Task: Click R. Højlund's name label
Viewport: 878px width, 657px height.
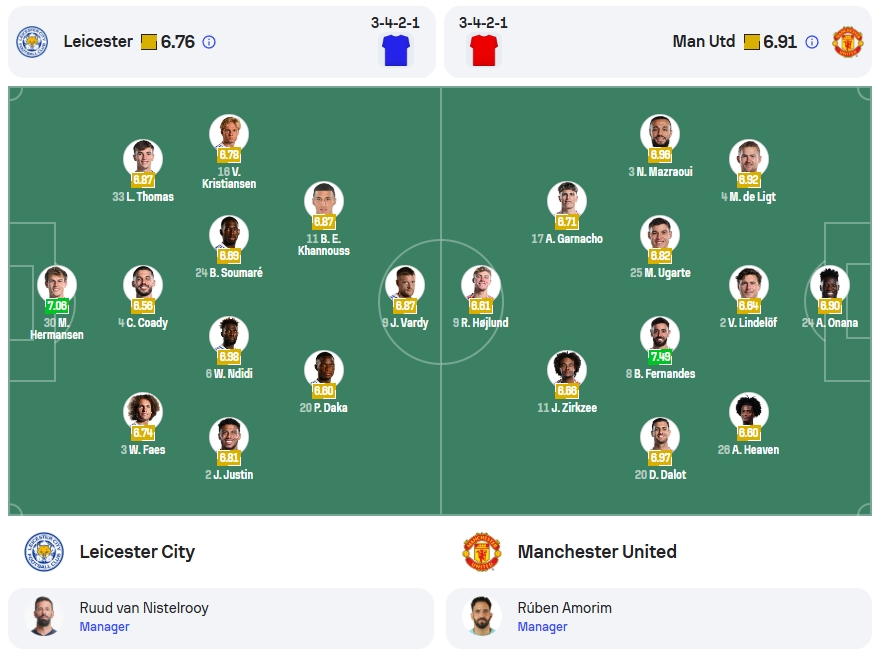Action: tap(480, 323)
